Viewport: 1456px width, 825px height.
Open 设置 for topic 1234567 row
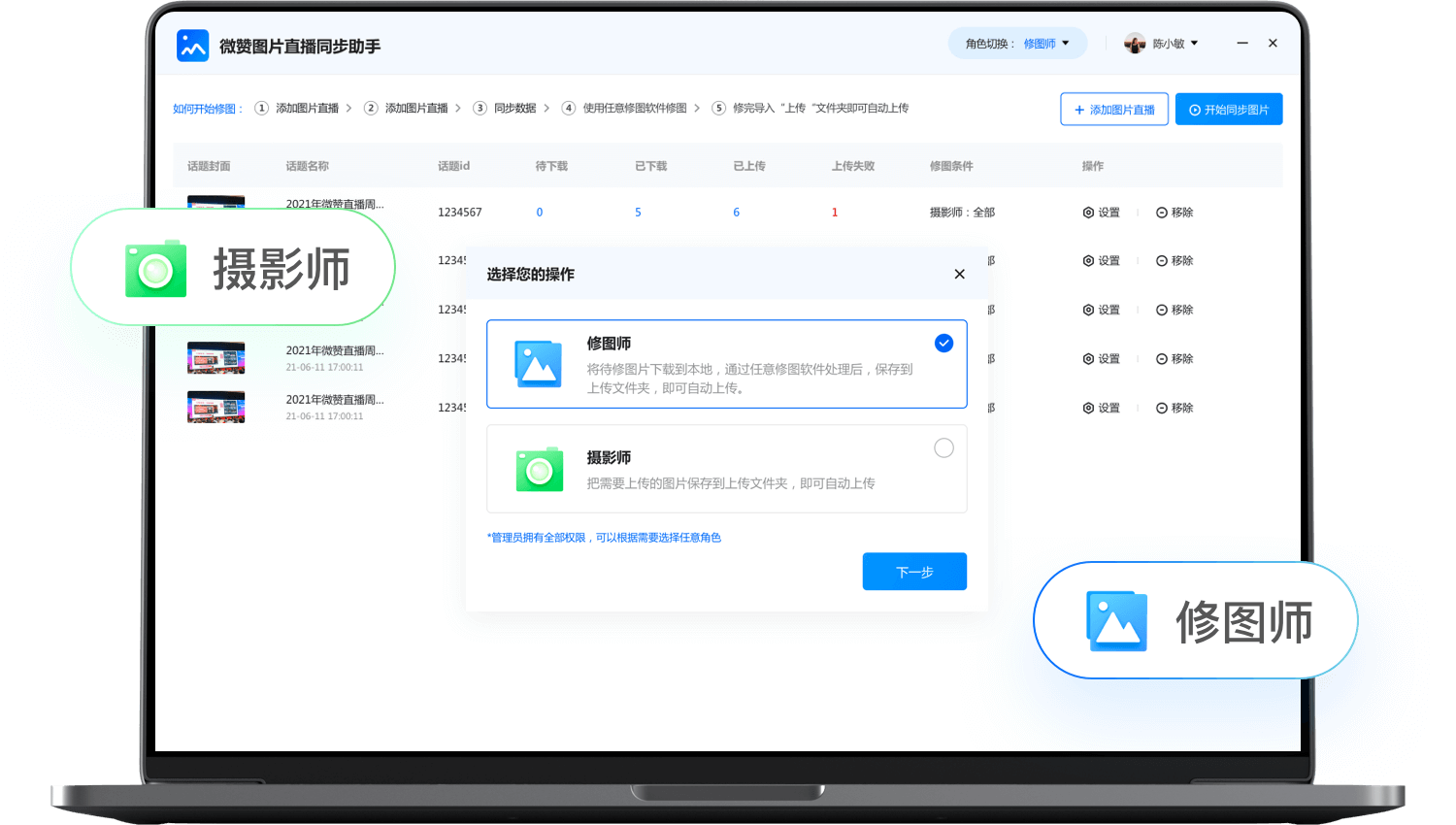[x=1101, y=213]
